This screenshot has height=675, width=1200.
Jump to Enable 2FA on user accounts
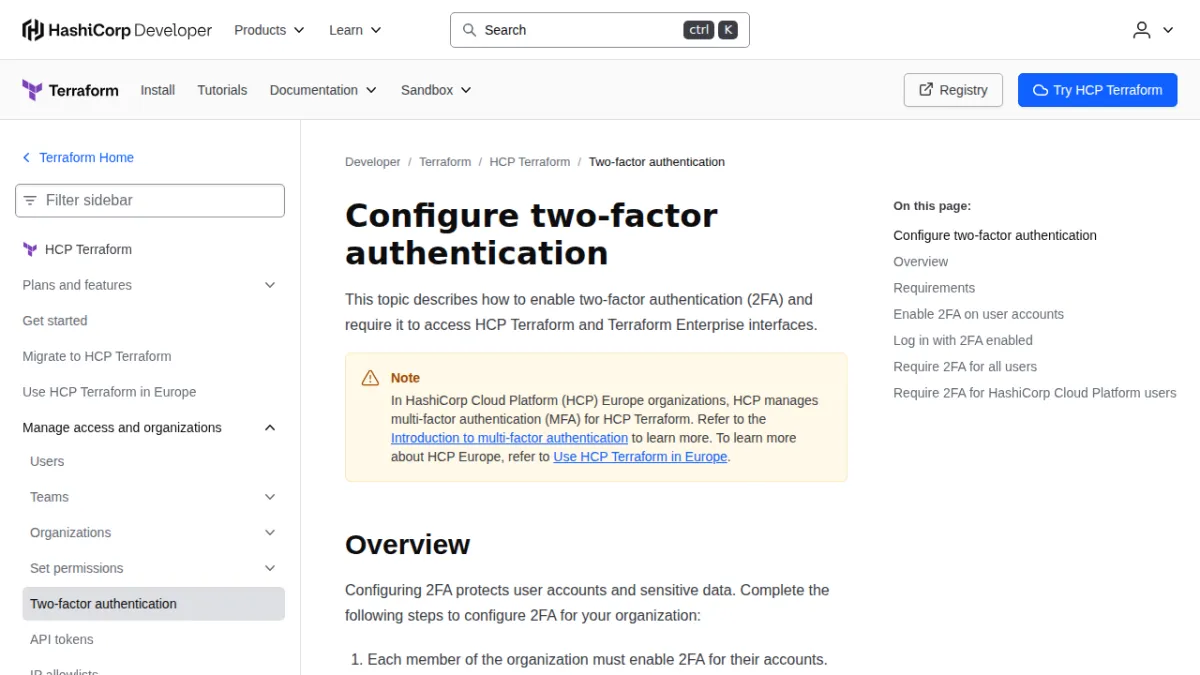(x=979, y=314)
